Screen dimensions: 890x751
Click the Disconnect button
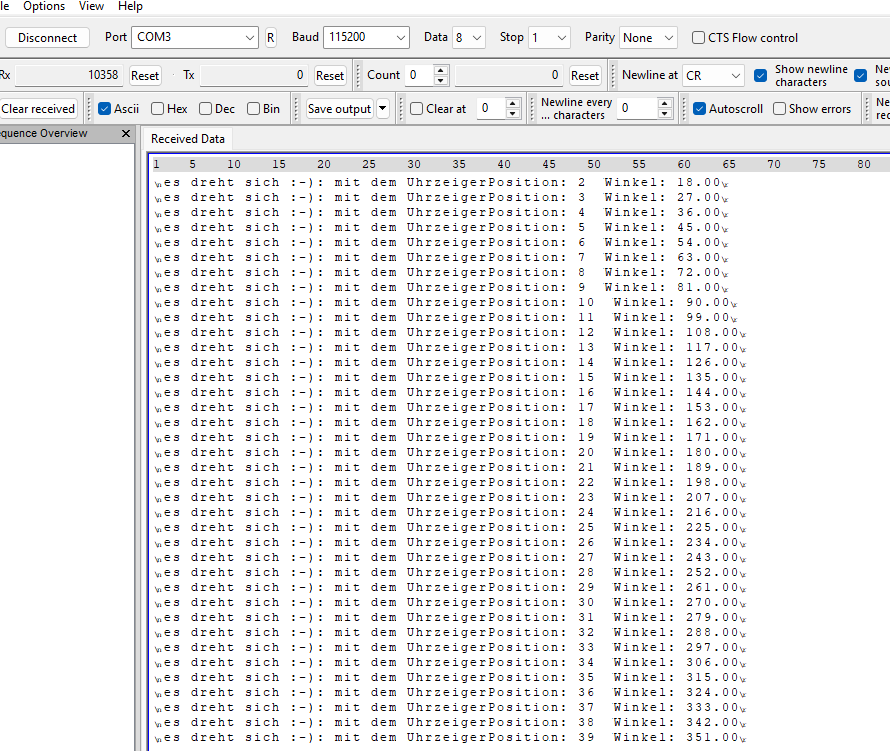coord(47,38)
